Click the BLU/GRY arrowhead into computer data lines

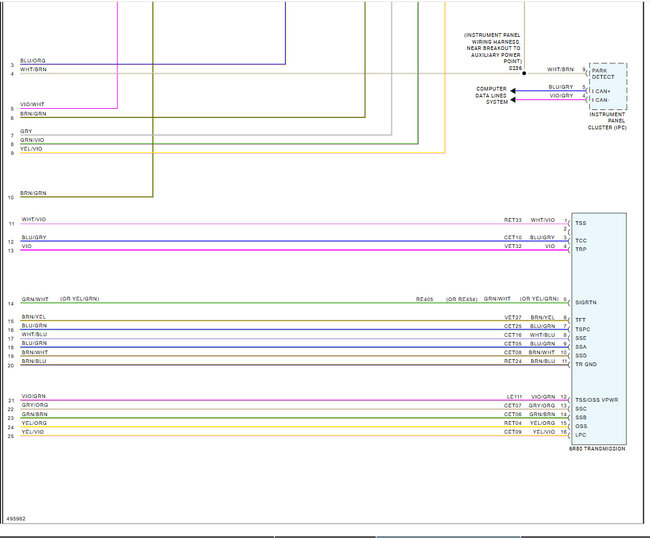point(513,91)
